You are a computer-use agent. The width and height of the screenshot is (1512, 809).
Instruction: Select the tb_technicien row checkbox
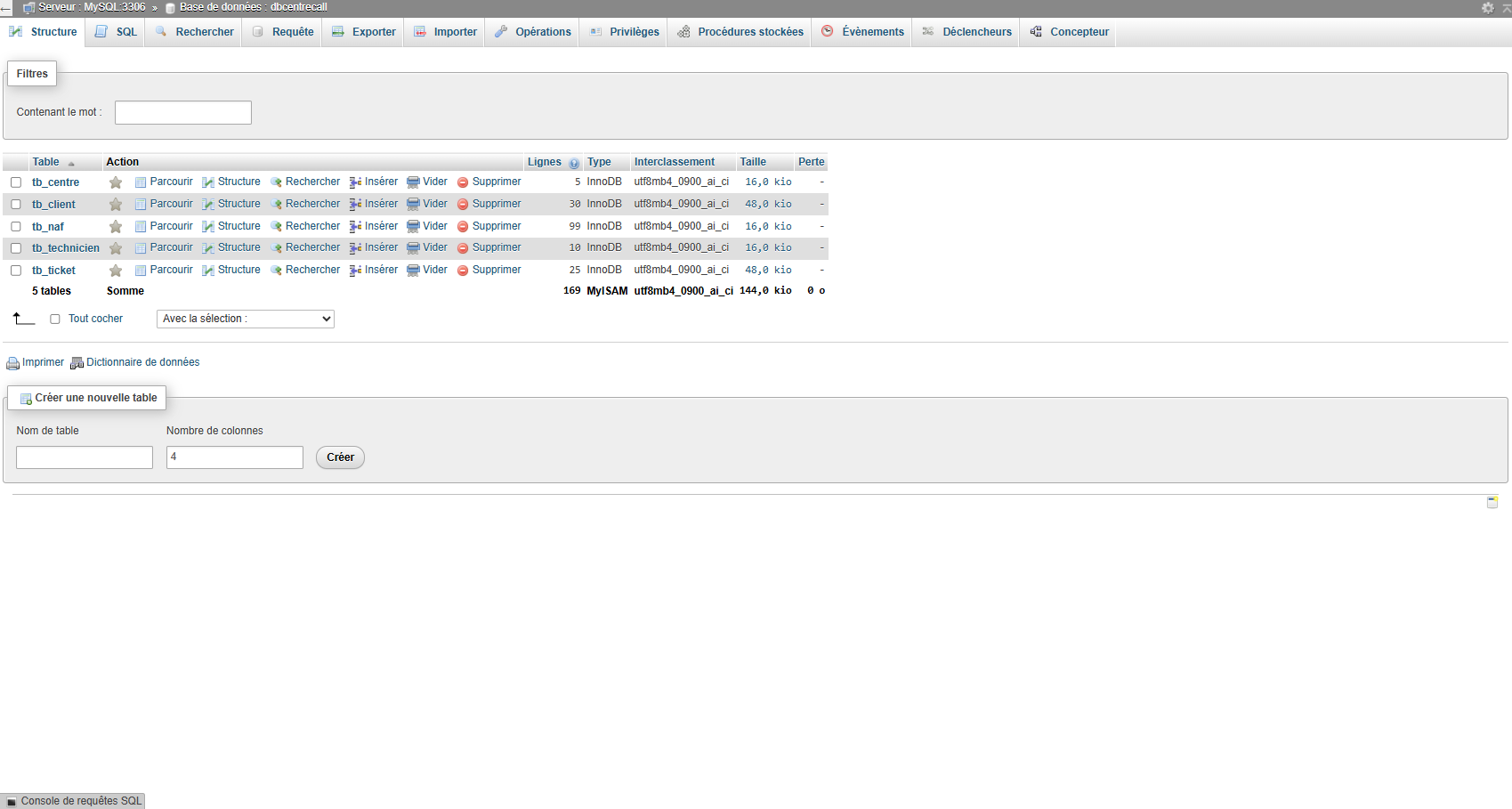pyautogui.click(x=16, y=248)
